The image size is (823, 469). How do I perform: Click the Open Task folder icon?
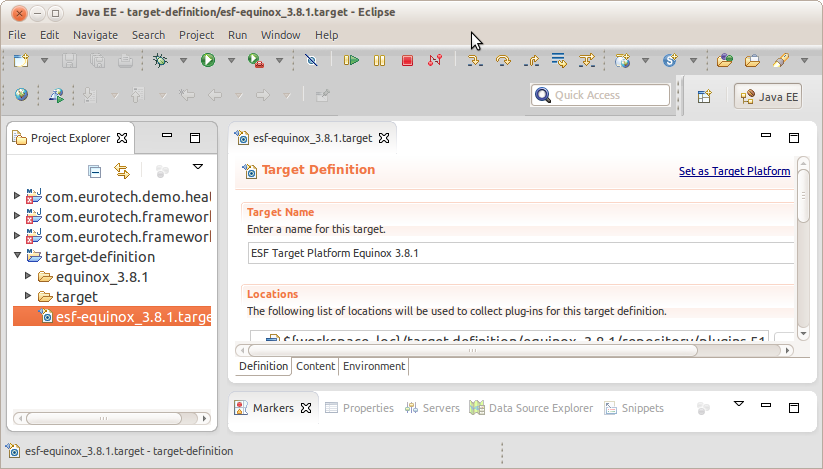click(x=752, y=61)
